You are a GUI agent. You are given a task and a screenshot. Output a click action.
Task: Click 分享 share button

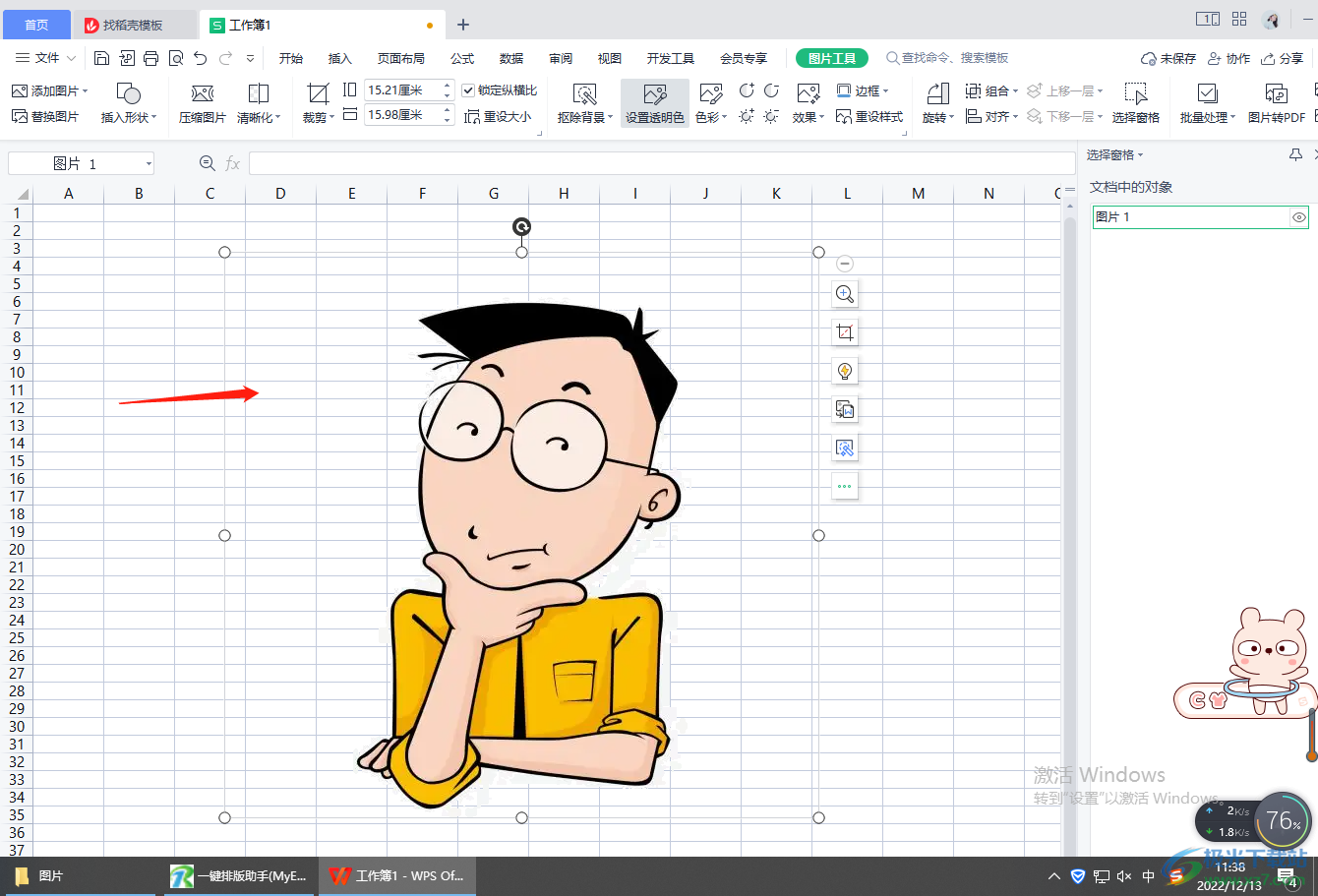[1283, 58]
